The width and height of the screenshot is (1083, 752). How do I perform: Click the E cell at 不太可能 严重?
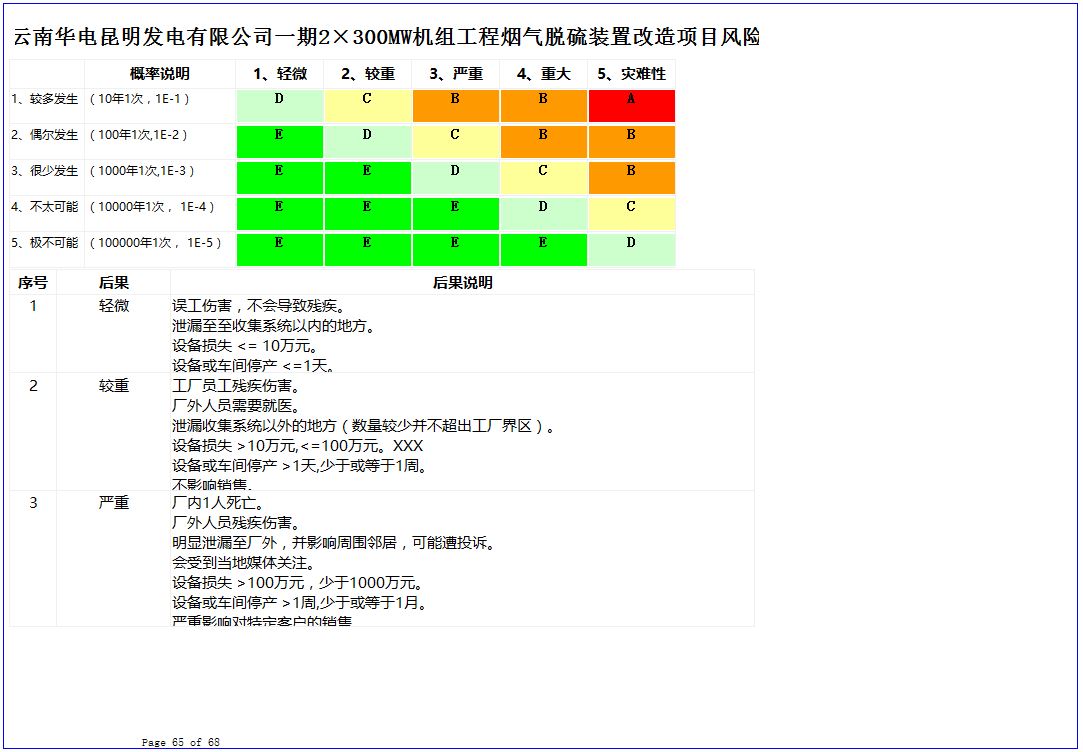[455, 213]
